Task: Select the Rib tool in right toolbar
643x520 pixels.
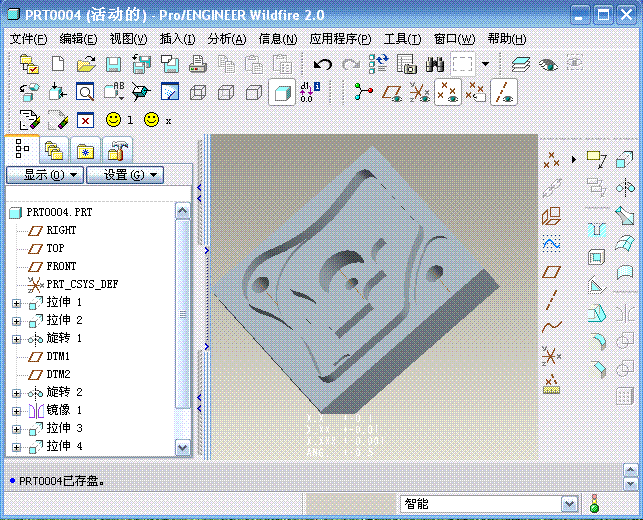Action: point(596,286)
